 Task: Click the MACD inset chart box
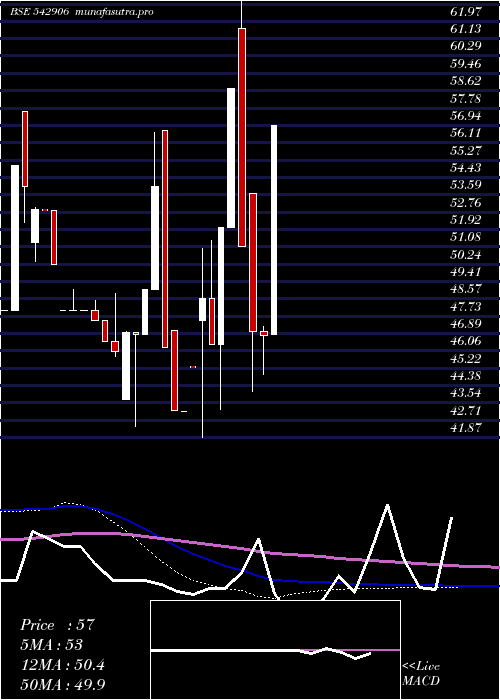point(275,650)
